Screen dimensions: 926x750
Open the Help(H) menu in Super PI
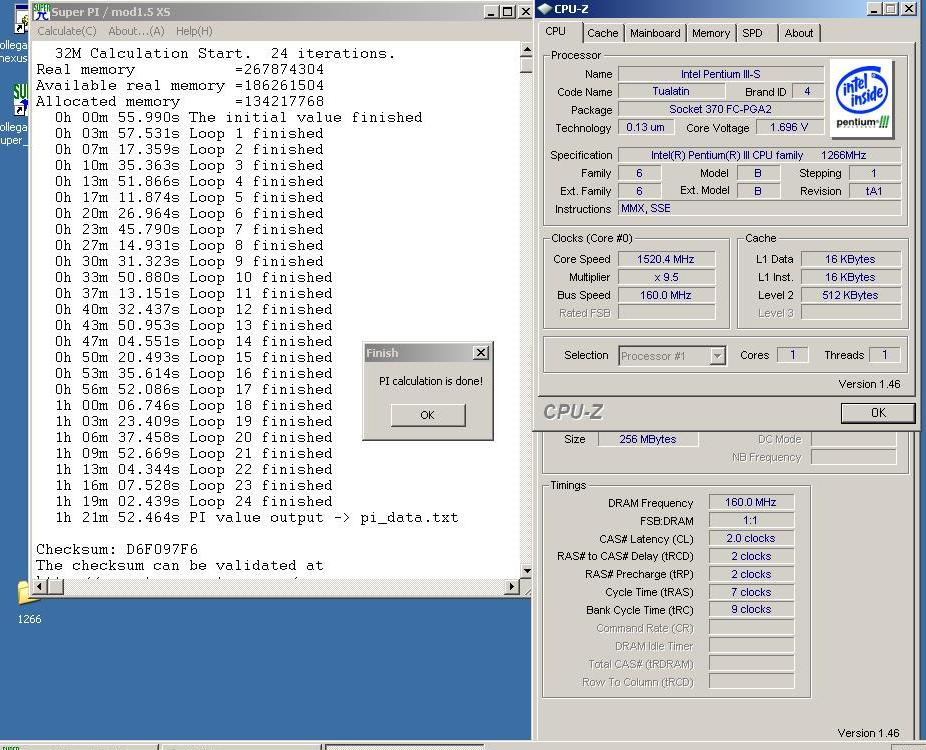coord(194,31)
